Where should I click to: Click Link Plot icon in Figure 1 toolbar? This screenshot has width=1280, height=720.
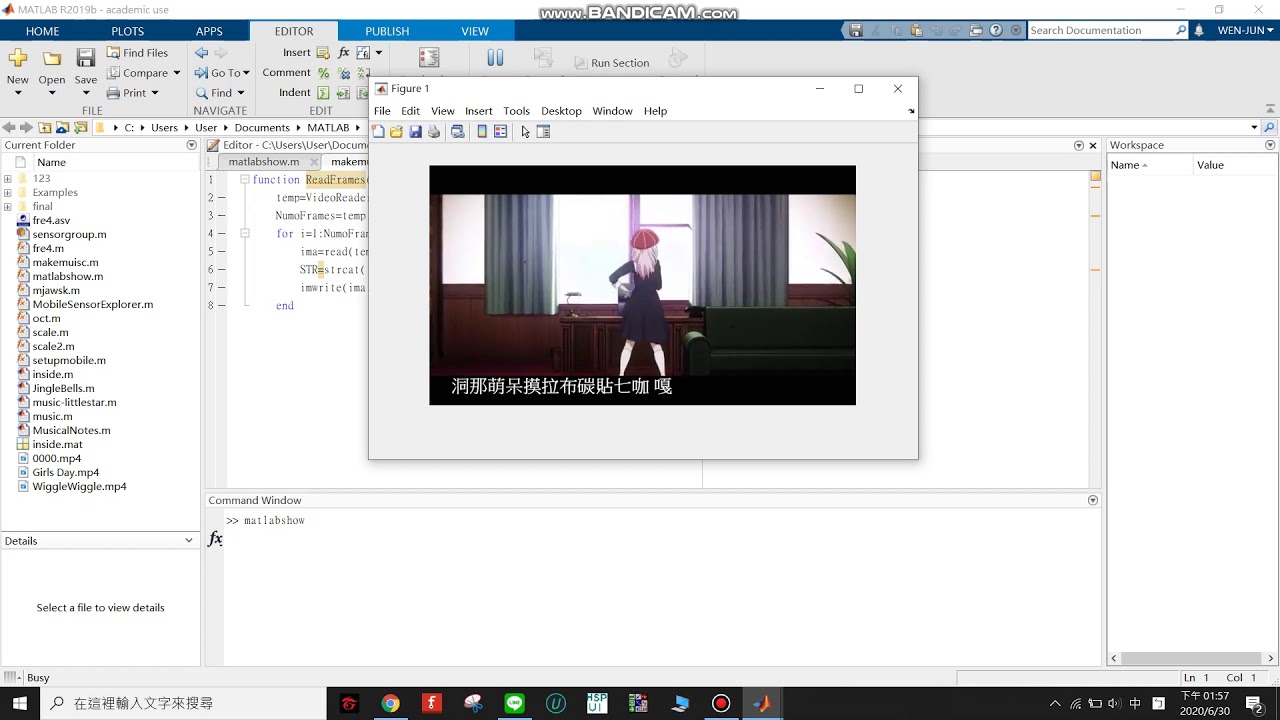click(458, 132)
